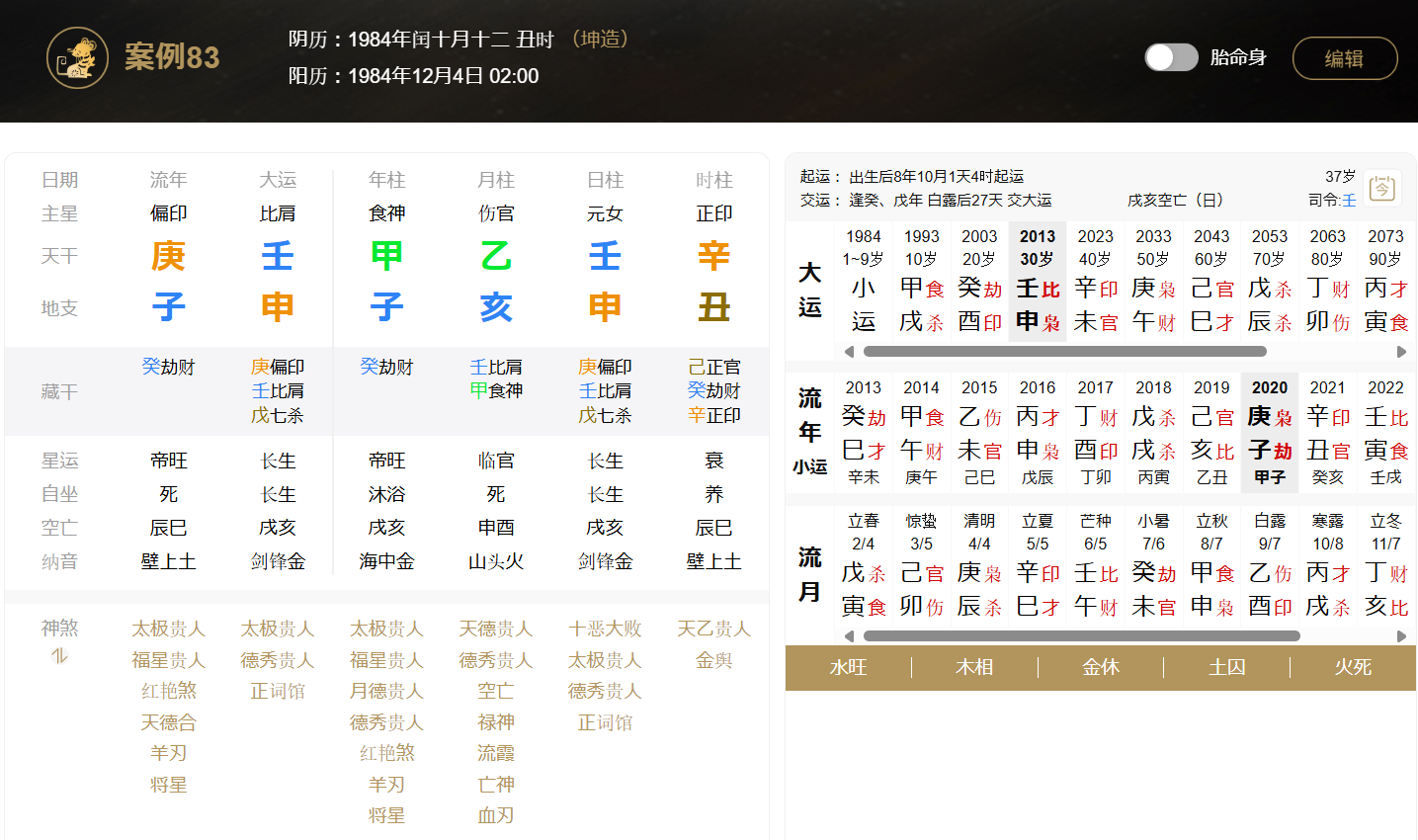
Task: Click the 血刃 神煞 entry
Action: [496, 816]
